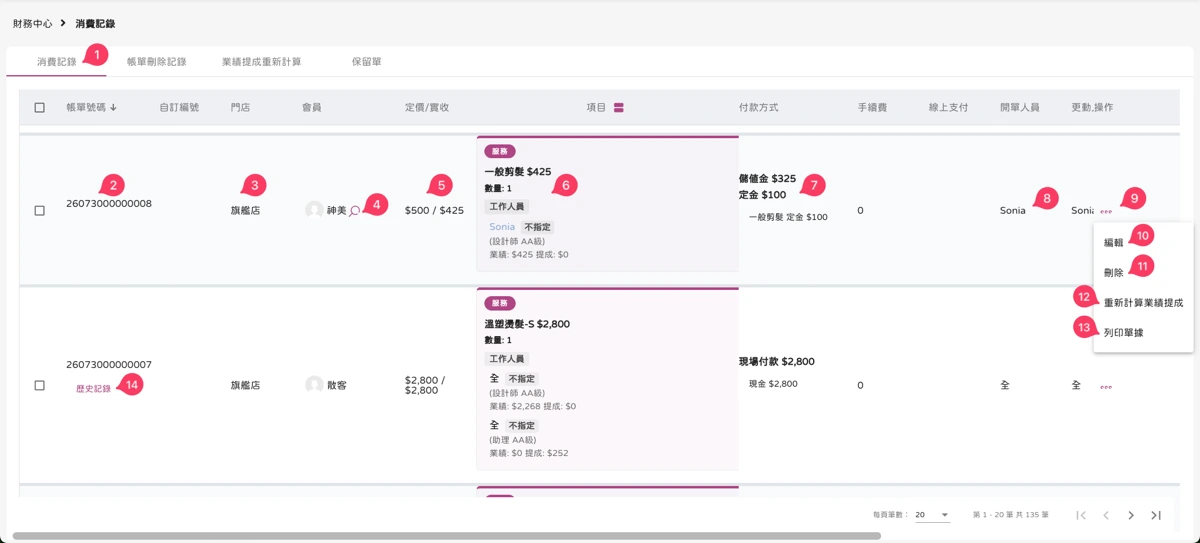Check the row for bill 26073000000008

coord(40,211)
